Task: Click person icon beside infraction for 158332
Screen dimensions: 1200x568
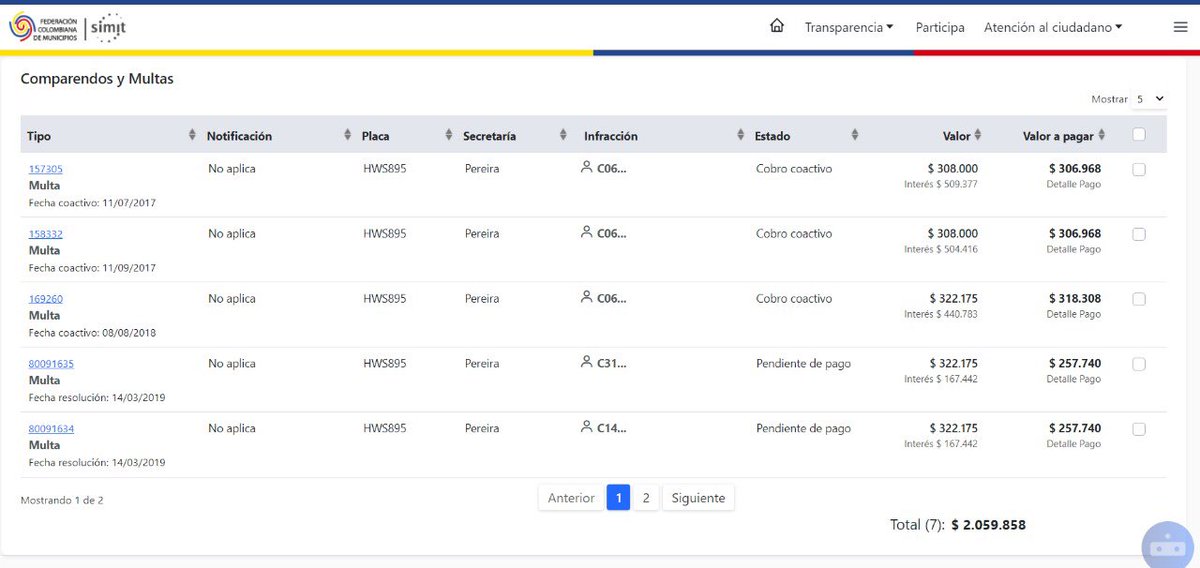Action: (x=587, y=232)
